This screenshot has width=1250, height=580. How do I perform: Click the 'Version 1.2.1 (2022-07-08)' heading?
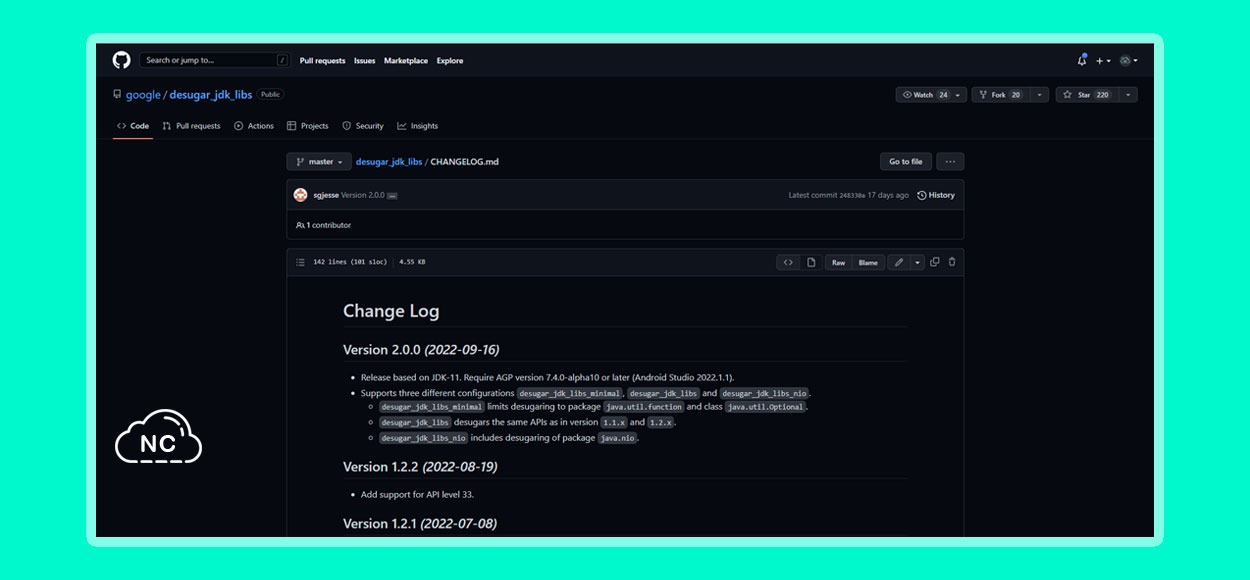[x=420, y=524]
